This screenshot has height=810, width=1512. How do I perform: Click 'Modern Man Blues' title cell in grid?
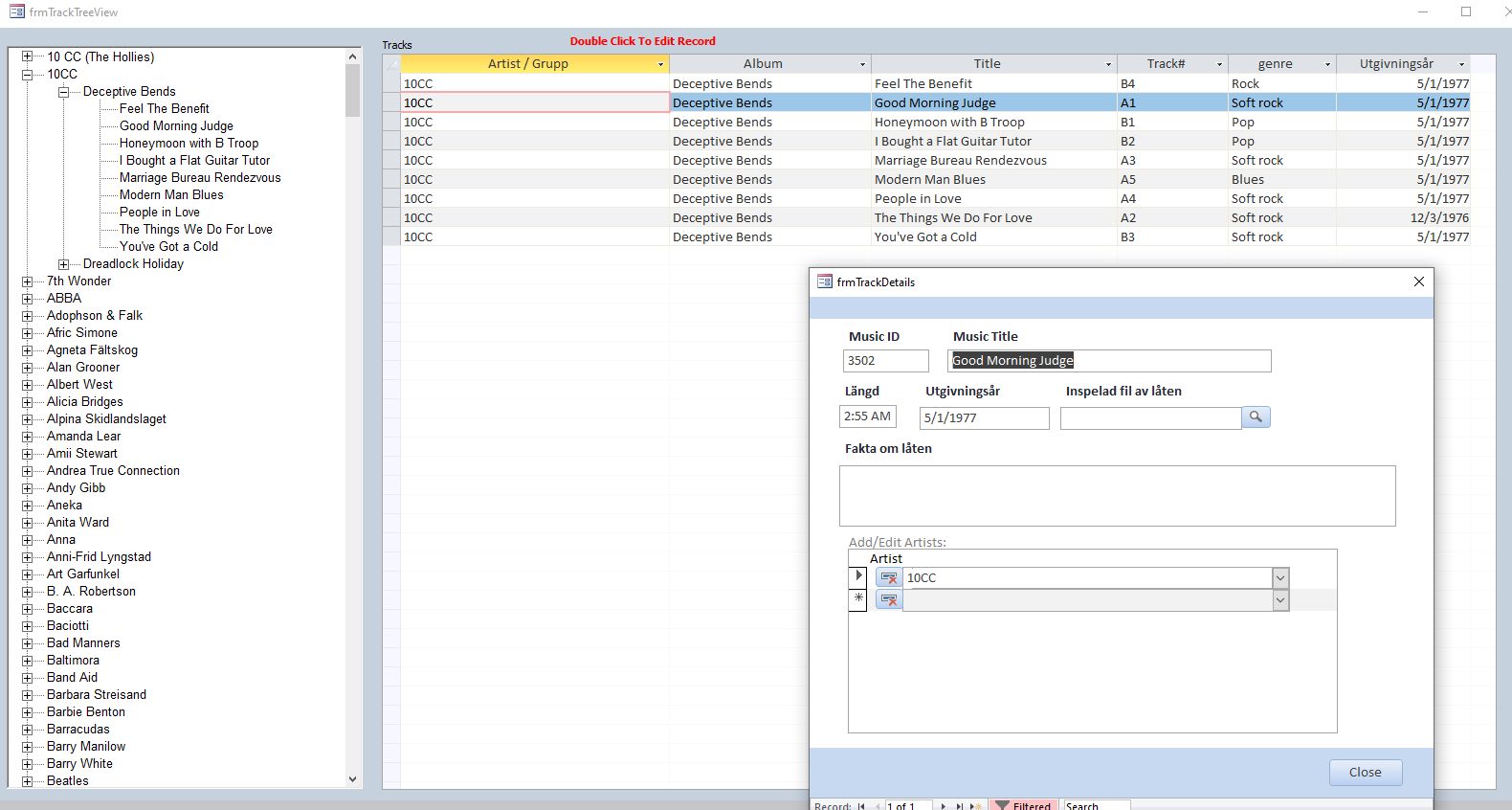coord(993,179)
